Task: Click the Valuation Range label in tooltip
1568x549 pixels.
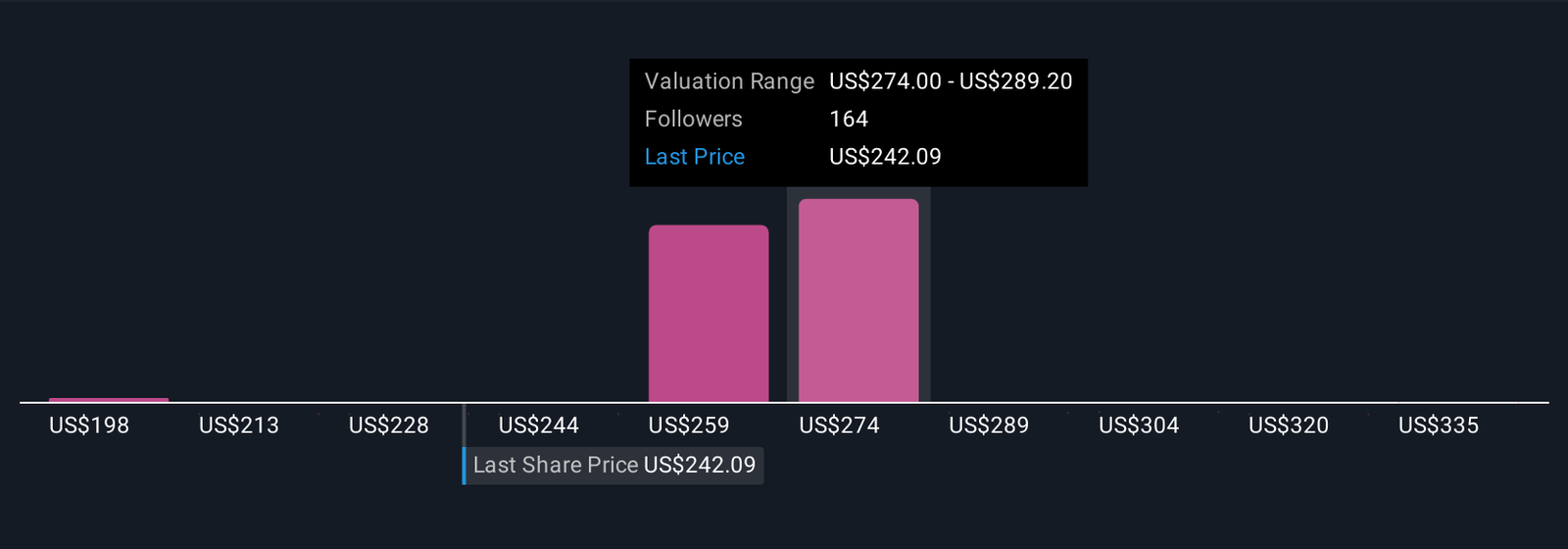Action: 729,81
